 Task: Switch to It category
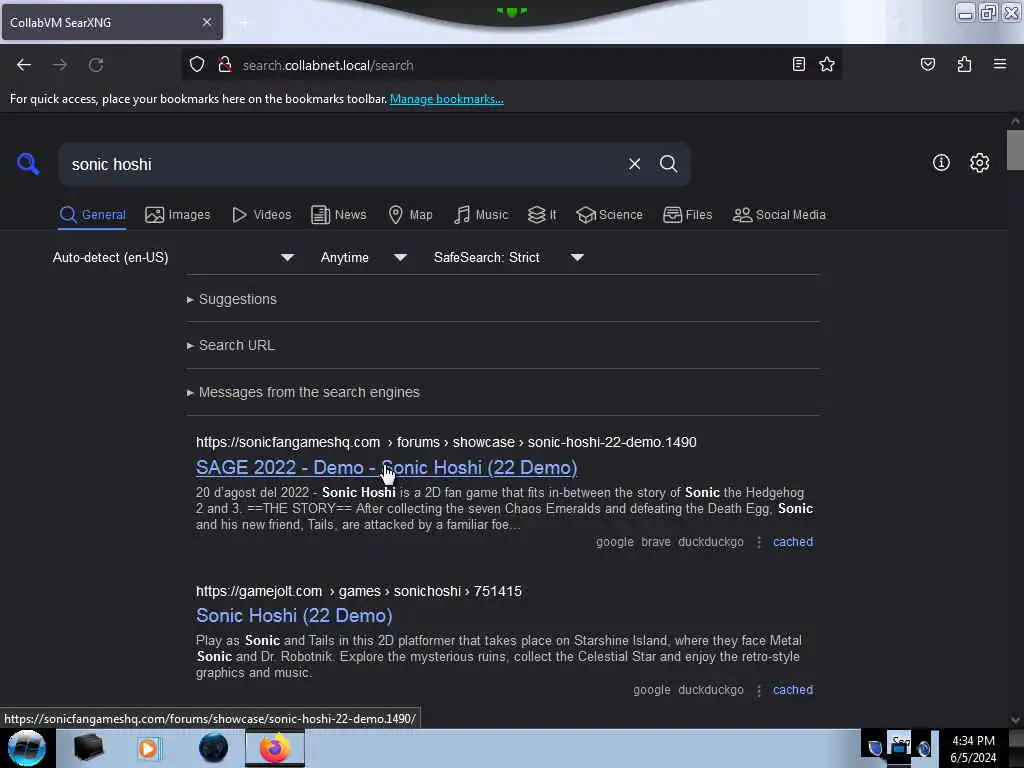point(542,215)
